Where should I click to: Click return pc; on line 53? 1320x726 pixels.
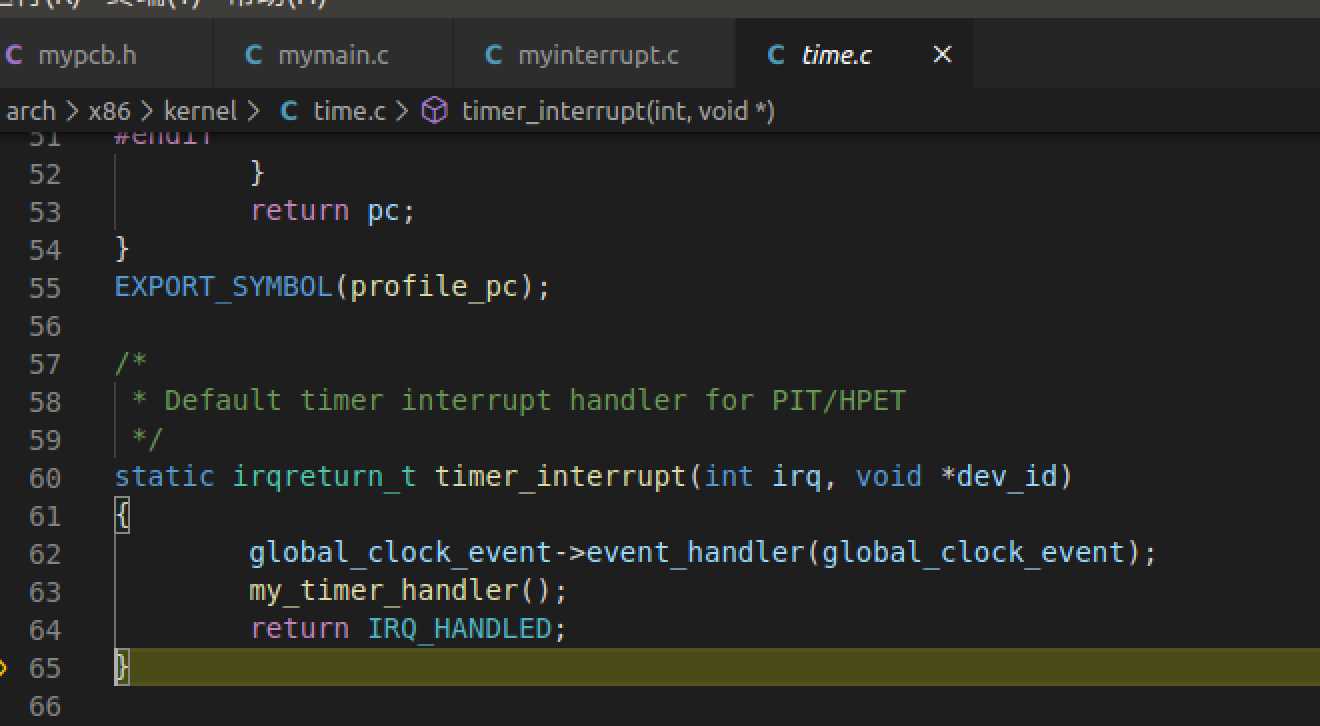point(332,212)
